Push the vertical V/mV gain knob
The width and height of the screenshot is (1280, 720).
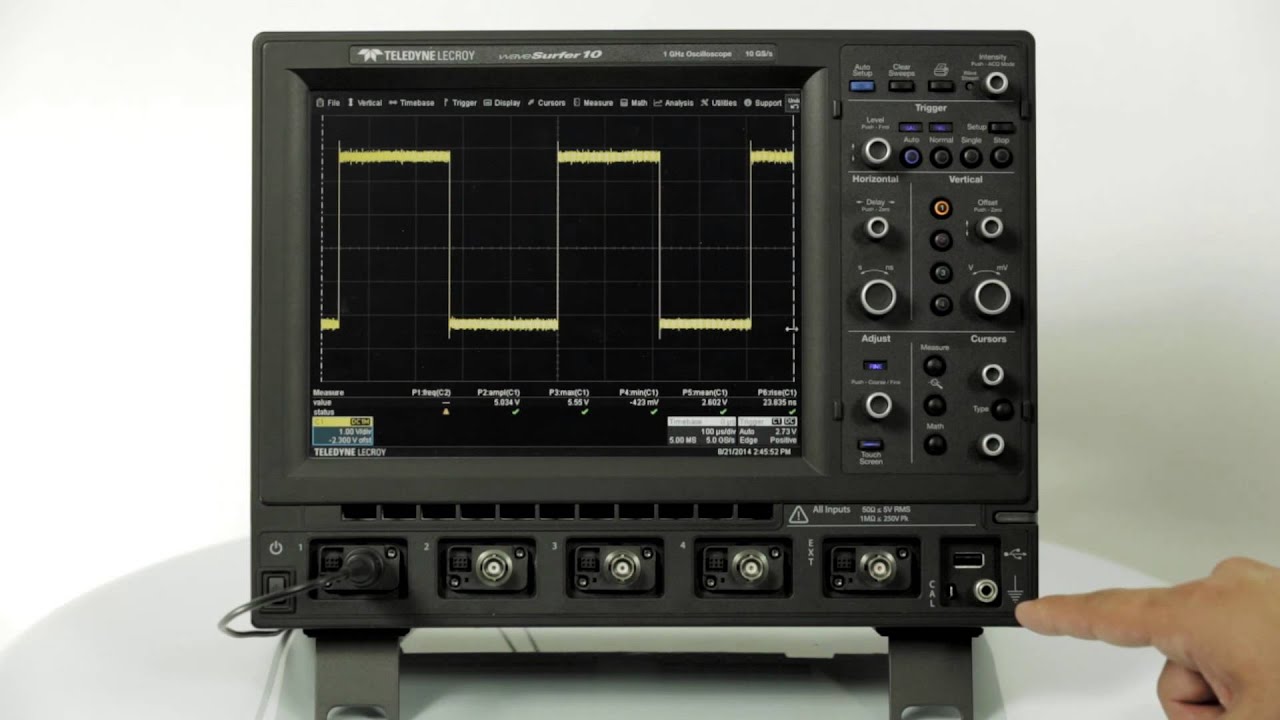[x=992, y=296]
